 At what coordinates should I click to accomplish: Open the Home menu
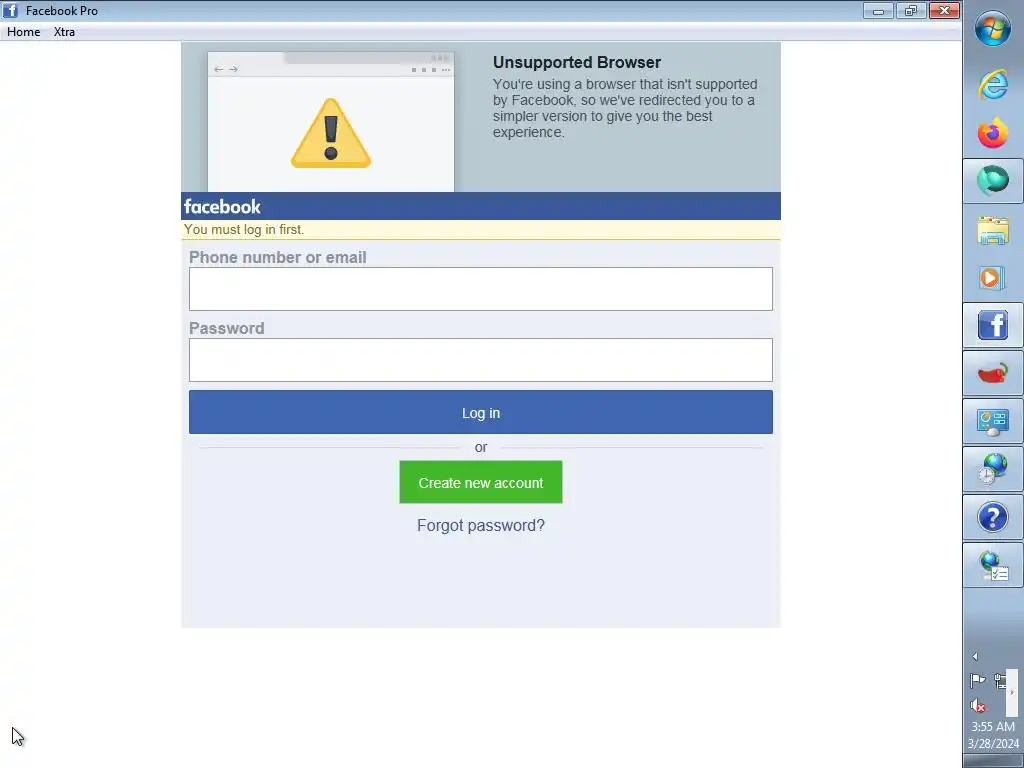coord(24,32)
